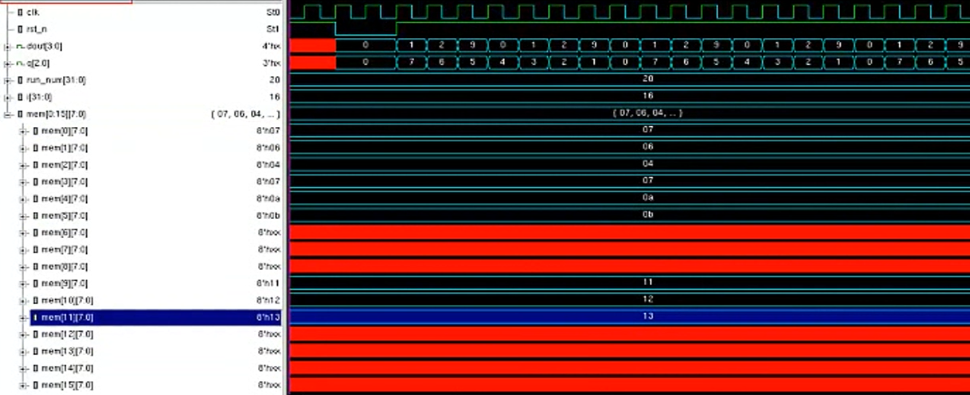The width and height of the screenshot is (970, 395).
Task: Click the run_num[31:0] signal type icon
Action: click(x=20, y=80)
